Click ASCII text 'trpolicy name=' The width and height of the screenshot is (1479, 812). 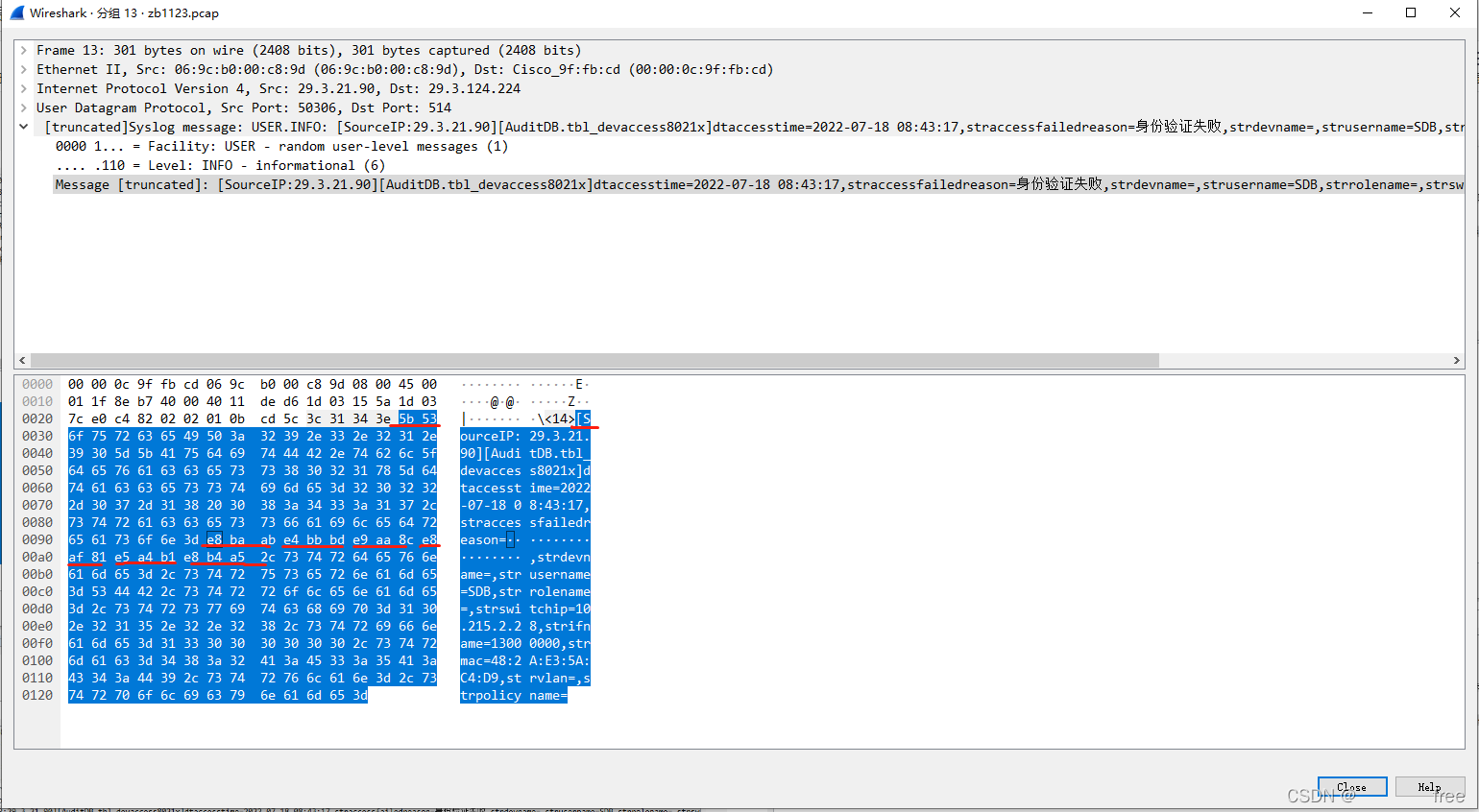514,695
